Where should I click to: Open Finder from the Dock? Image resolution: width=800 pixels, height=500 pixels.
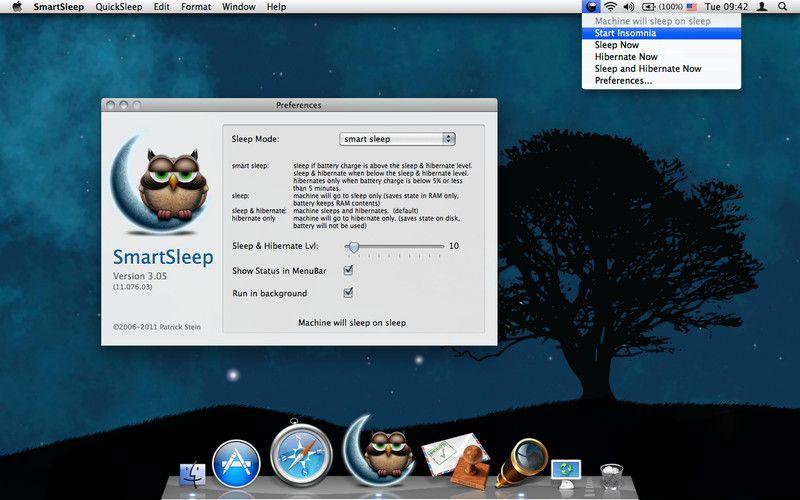point(193,474)
